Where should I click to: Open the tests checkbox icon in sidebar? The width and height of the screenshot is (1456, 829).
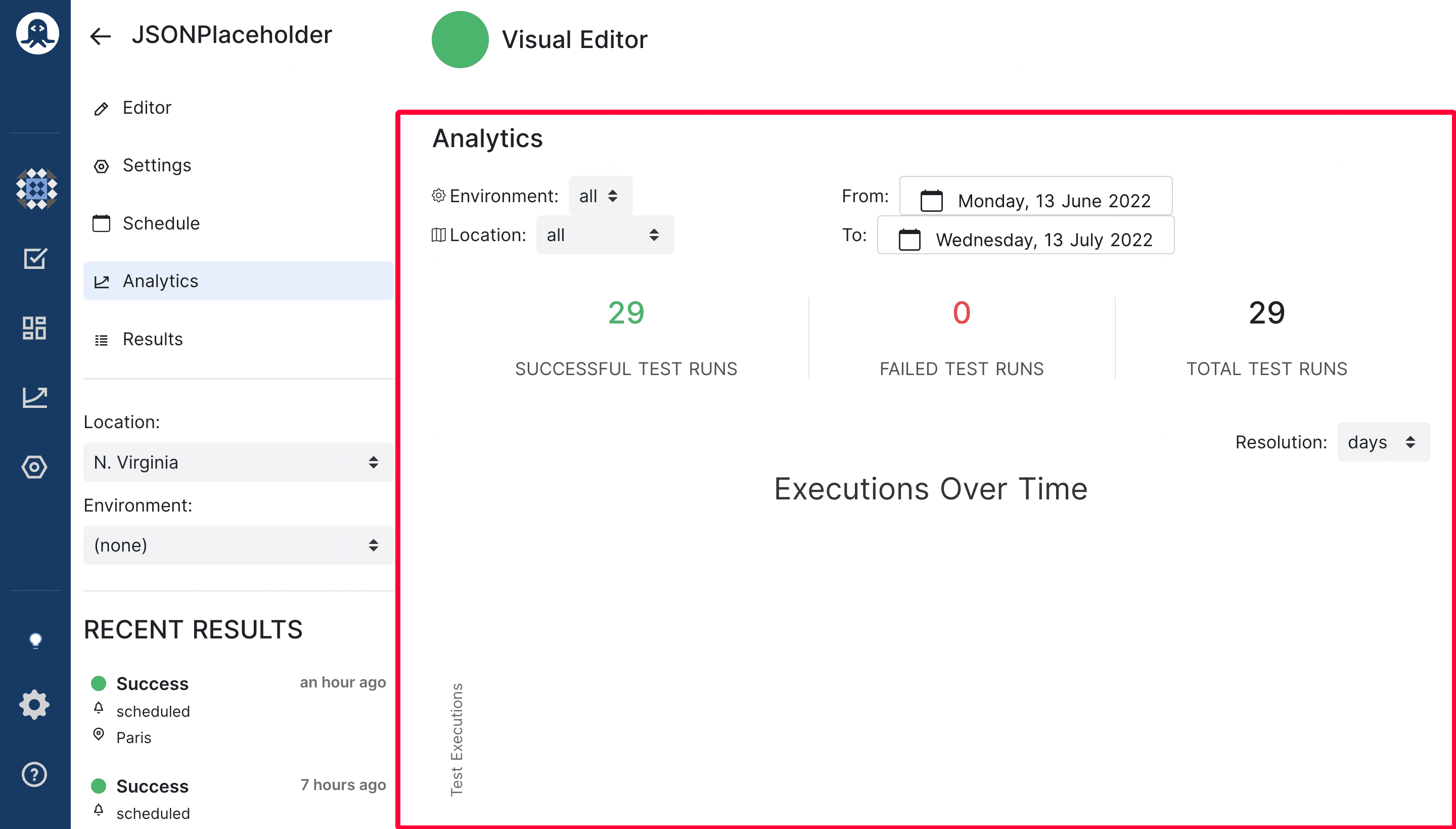point(35,258)
